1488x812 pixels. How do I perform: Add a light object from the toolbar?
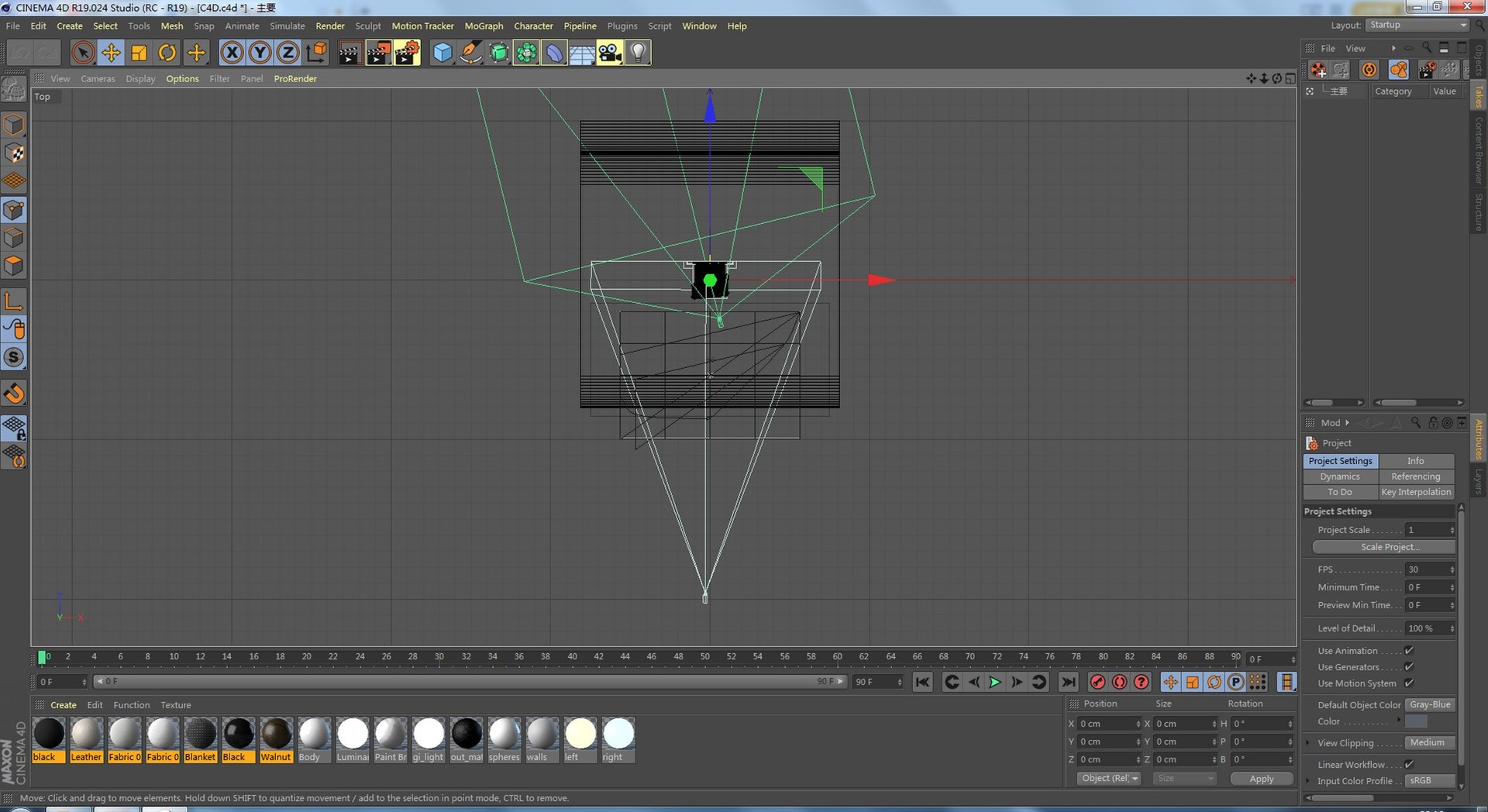point(638,53)
